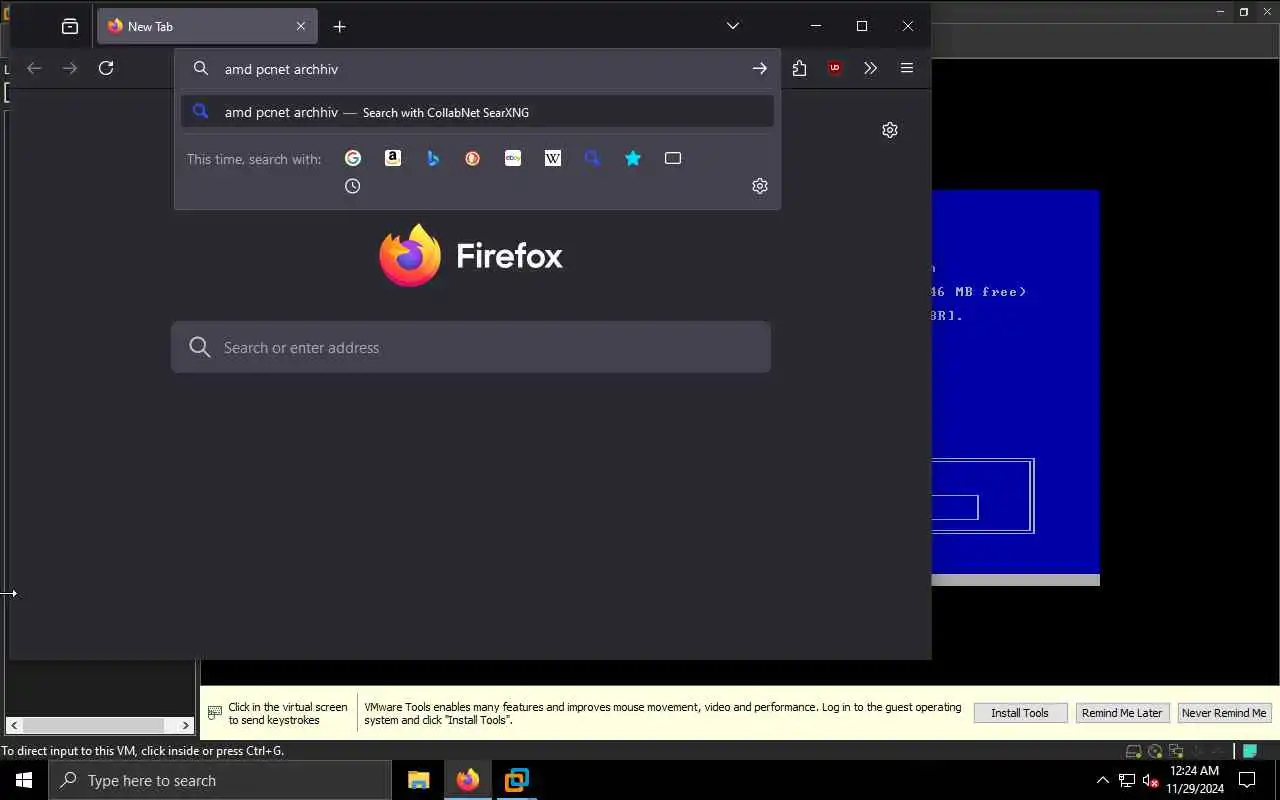Switch to VMware Workstation from the taskbar

(517, 780)
